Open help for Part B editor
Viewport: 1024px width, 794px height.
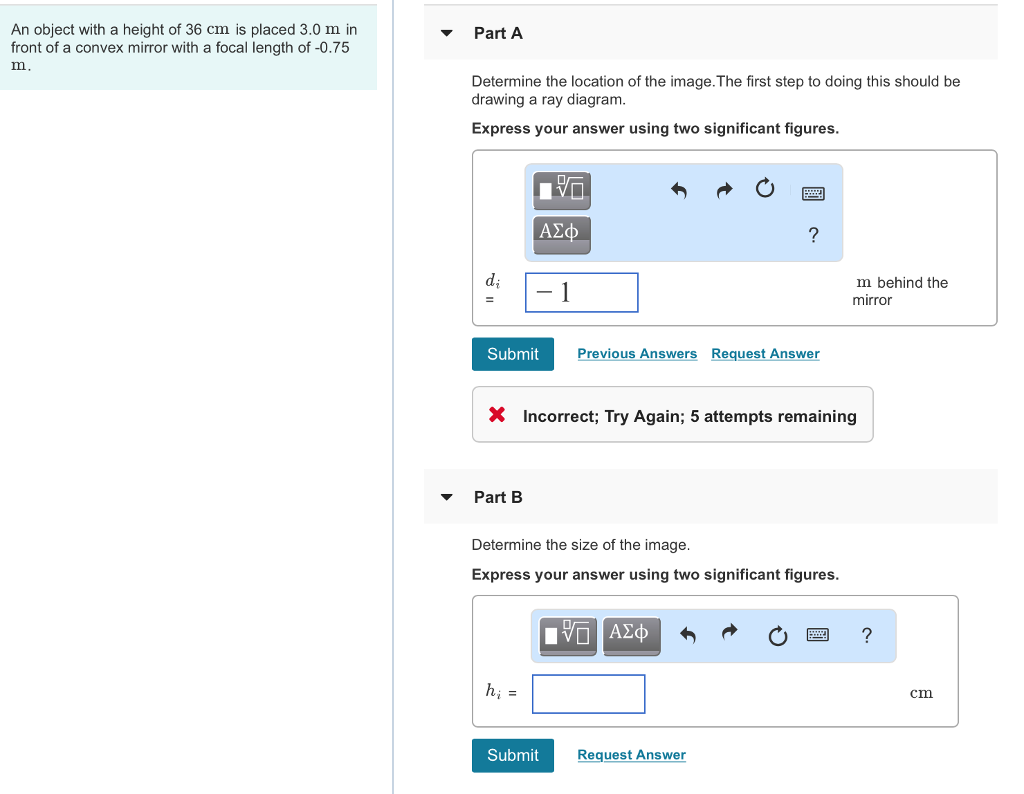pos(866,635)
